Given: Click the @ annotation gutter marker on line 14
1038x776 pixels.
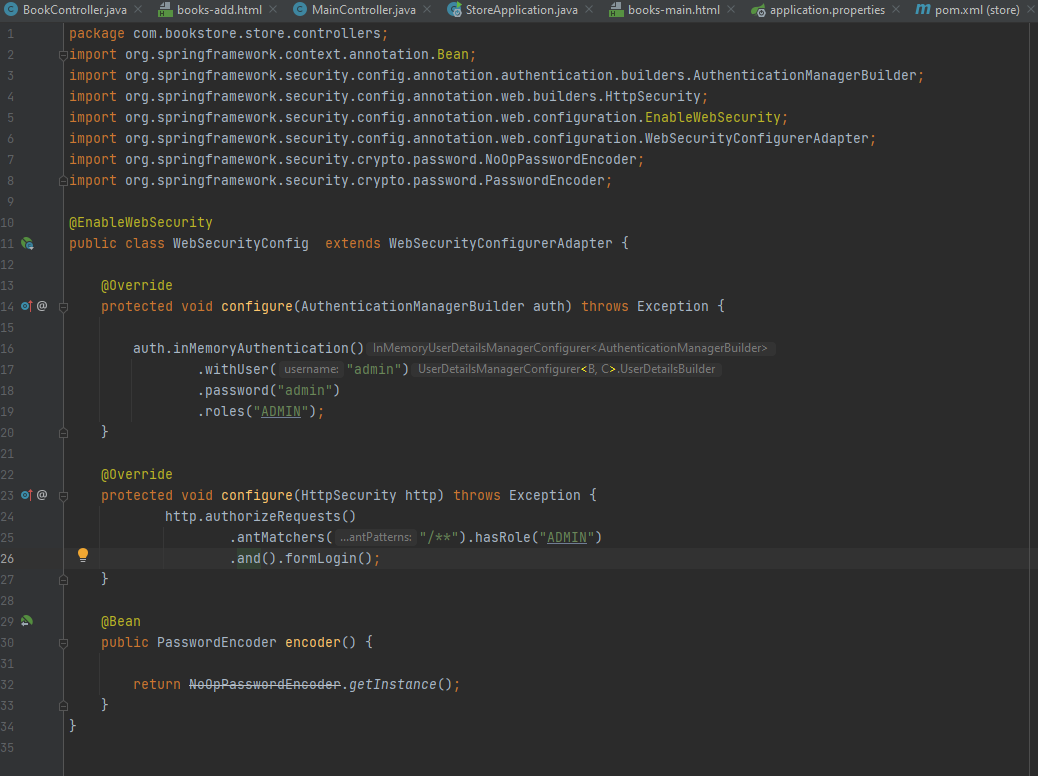Looking at the screenshot, I should [42, 306].
